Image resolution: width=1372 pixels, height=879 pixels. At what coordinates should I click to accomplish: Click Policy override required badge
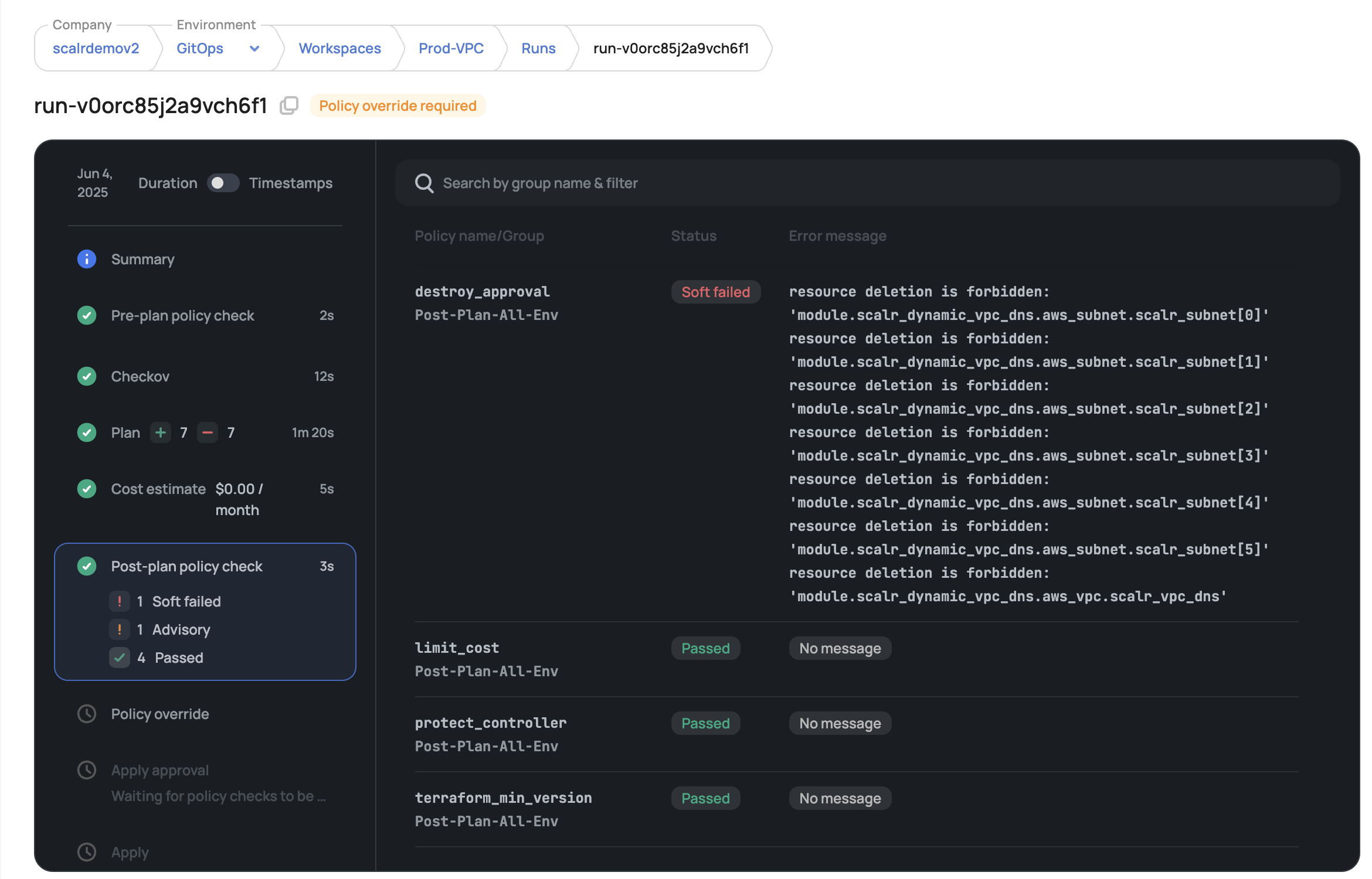coord(398,105)
